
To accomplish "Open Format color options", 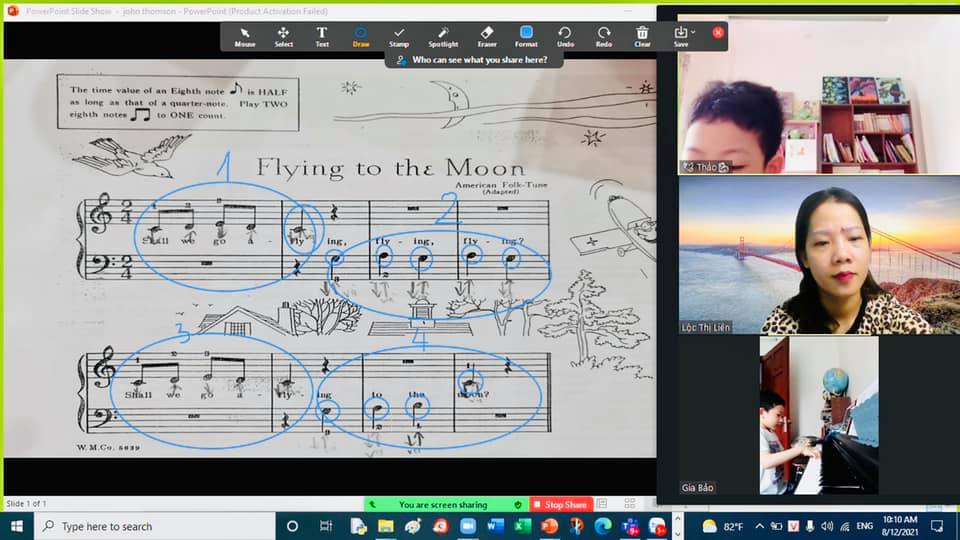I will click(x=526, y=37).
